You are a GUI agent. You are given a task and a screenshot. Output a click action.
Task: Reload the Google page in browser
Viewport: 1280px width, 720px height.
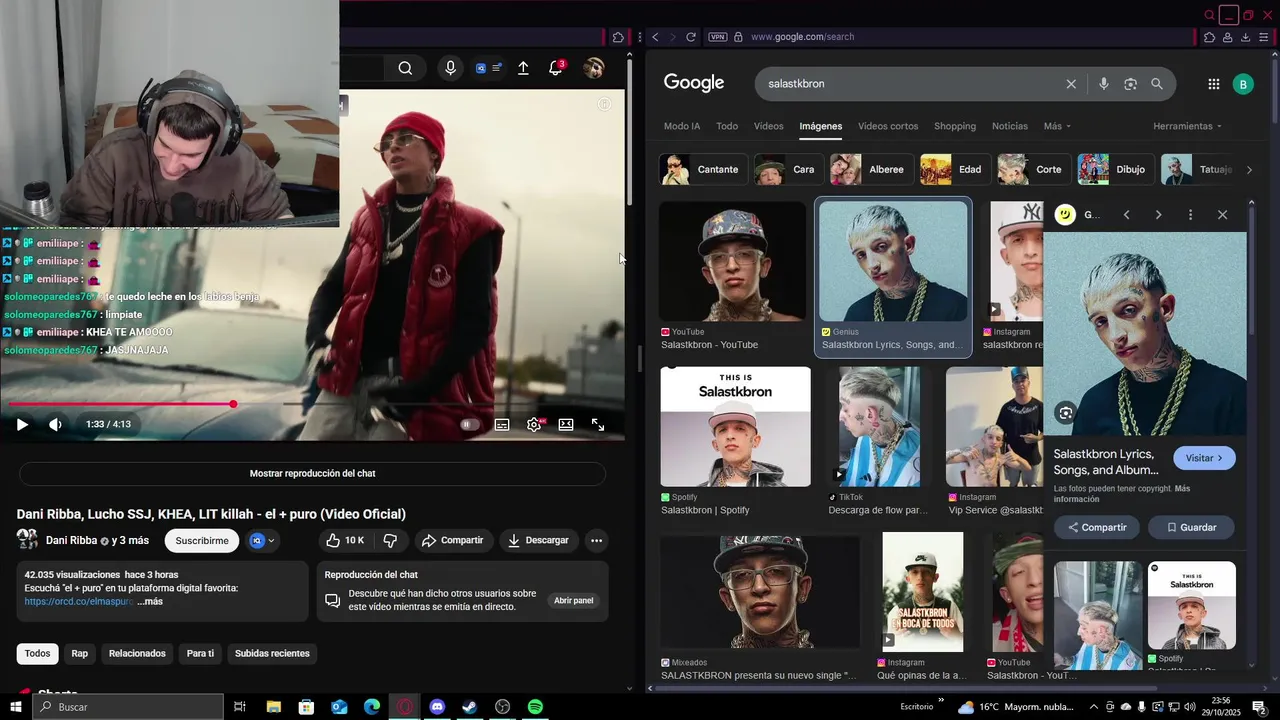click(x=690, y=37)
